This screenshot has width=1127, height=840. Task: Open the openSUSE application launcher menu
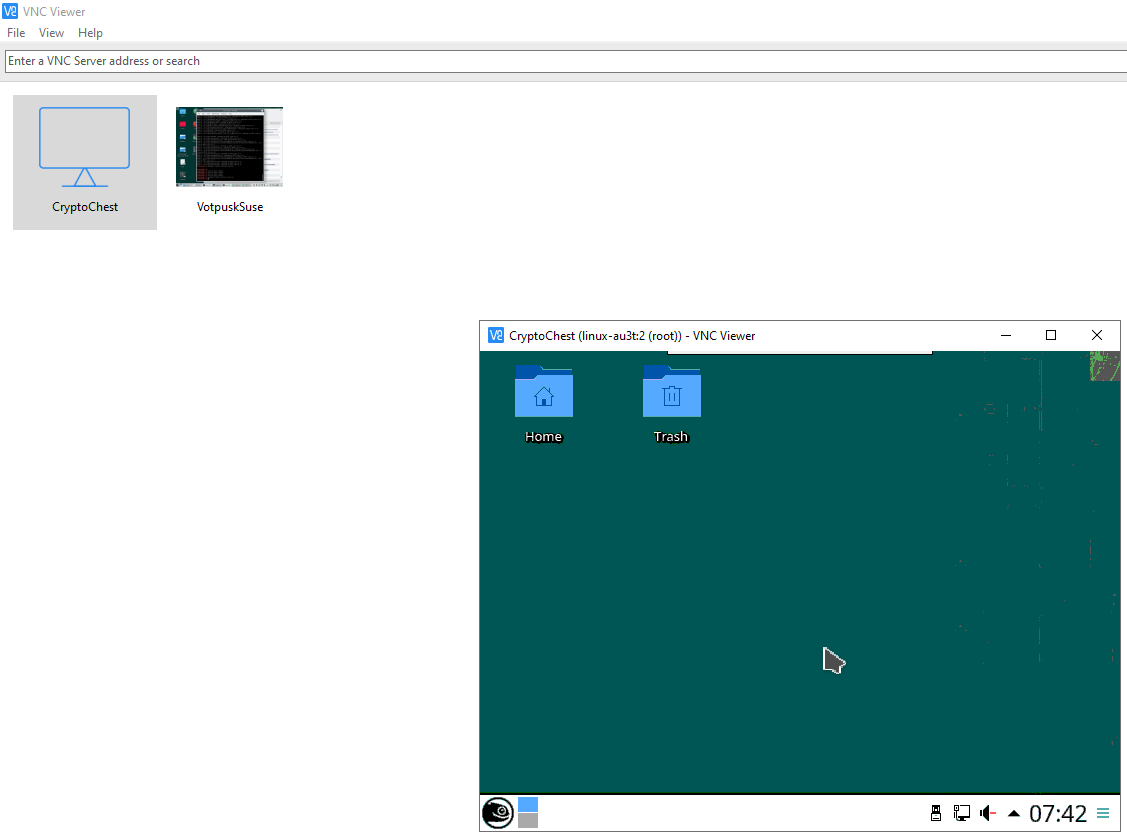tap(497, 813)
